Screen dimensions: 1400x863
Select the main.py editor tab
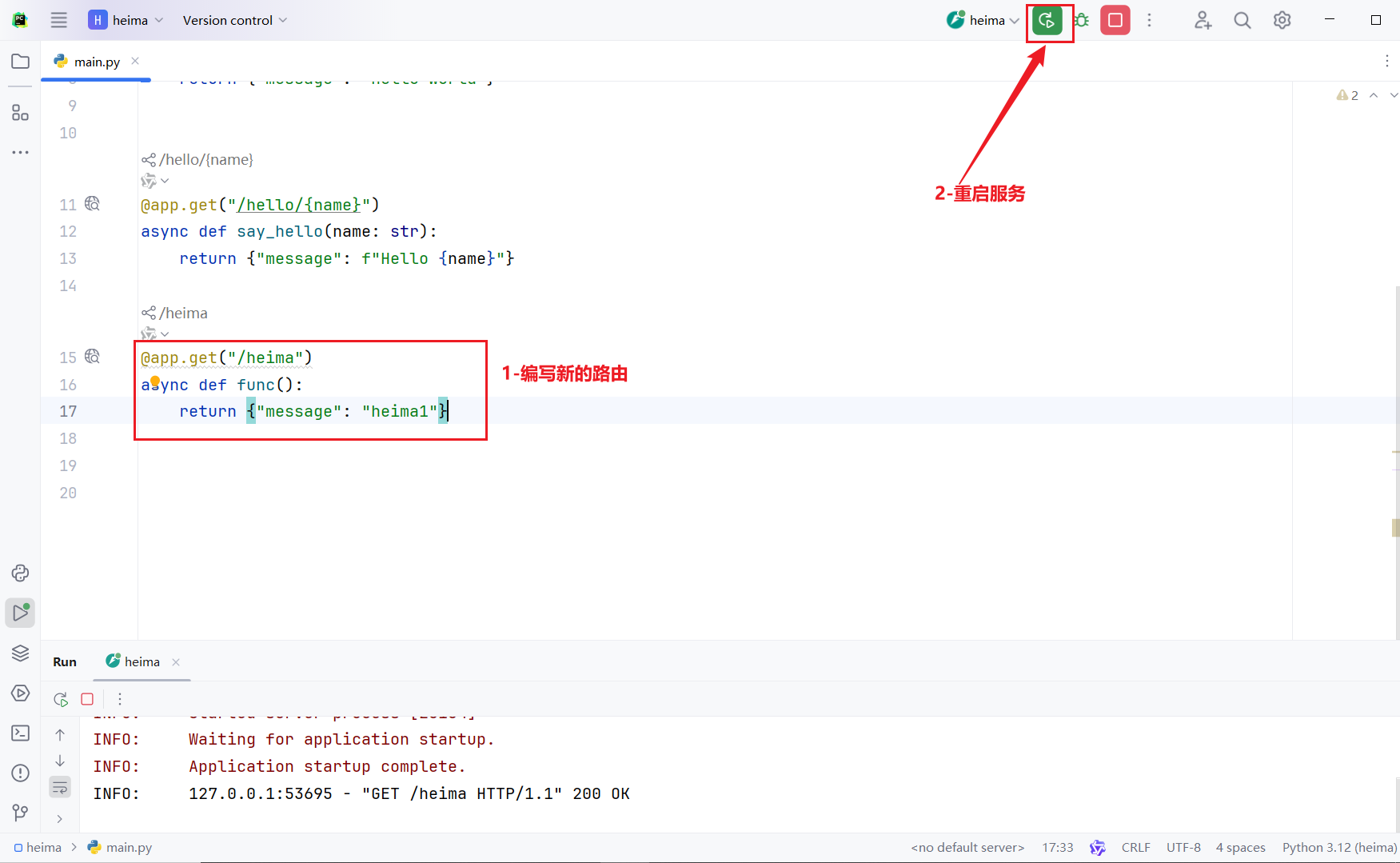click(96, 62)
